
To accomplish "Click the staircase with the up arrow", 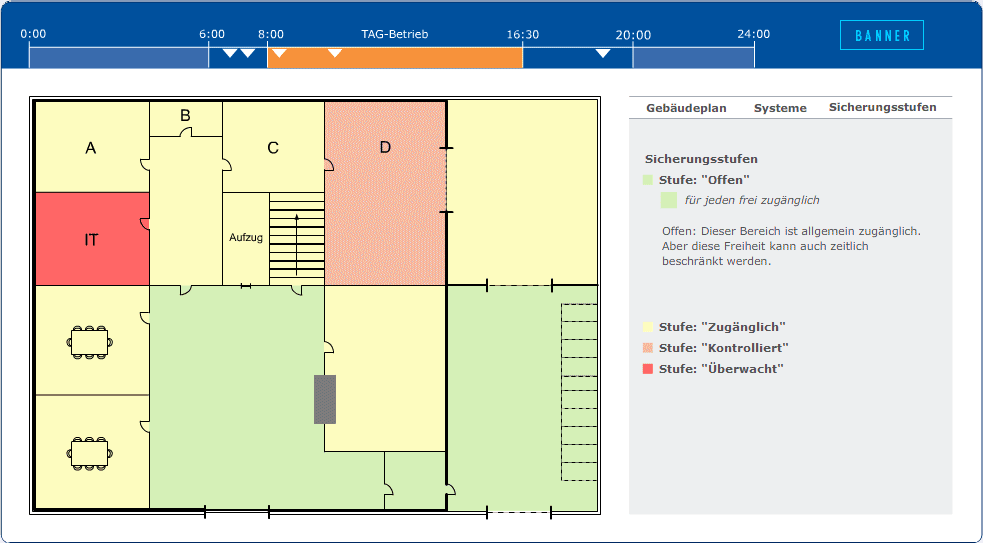I will (x=297, y=239).
